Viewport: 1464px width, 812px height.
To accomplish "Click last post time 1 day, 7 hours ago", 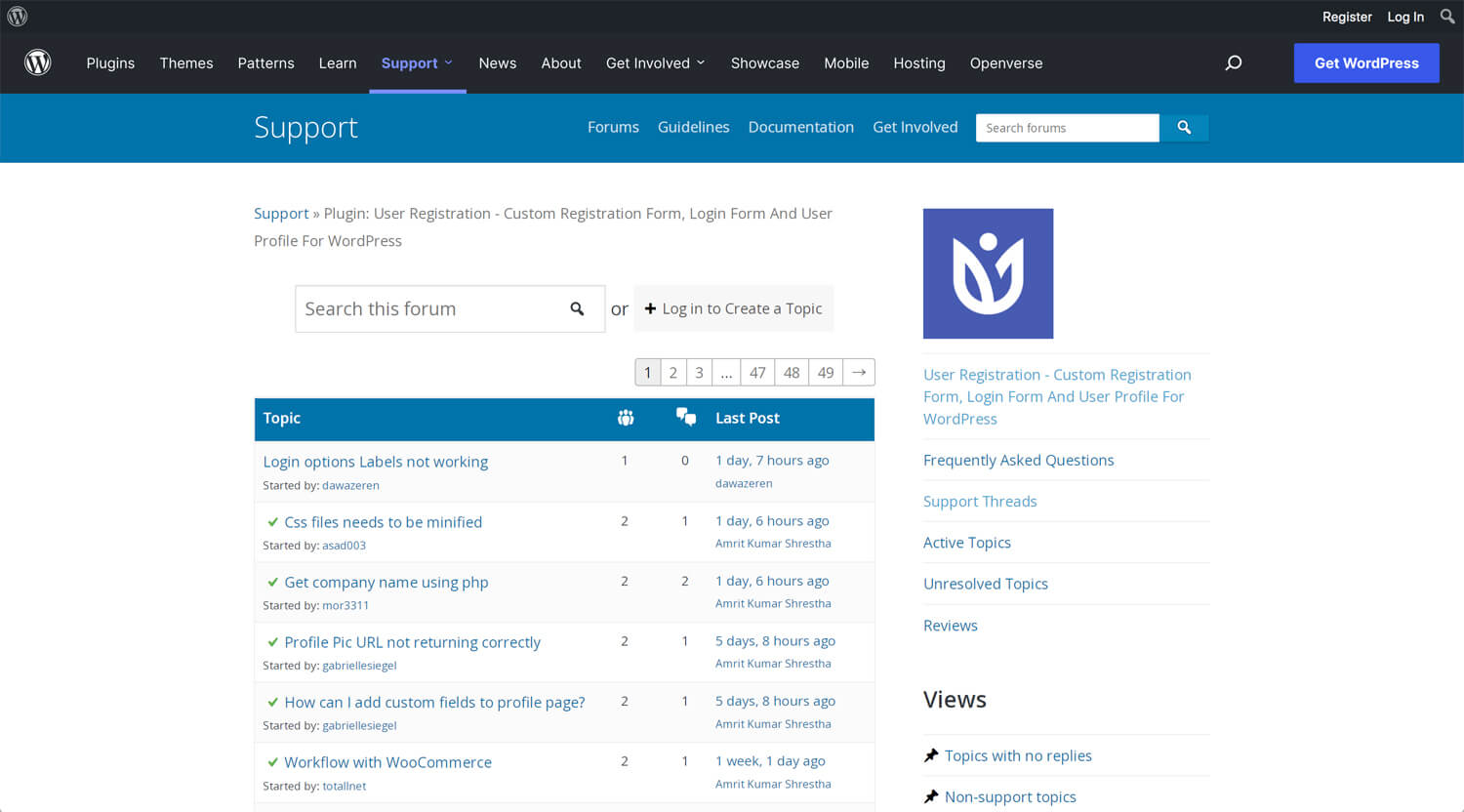I will click(772, 461).
